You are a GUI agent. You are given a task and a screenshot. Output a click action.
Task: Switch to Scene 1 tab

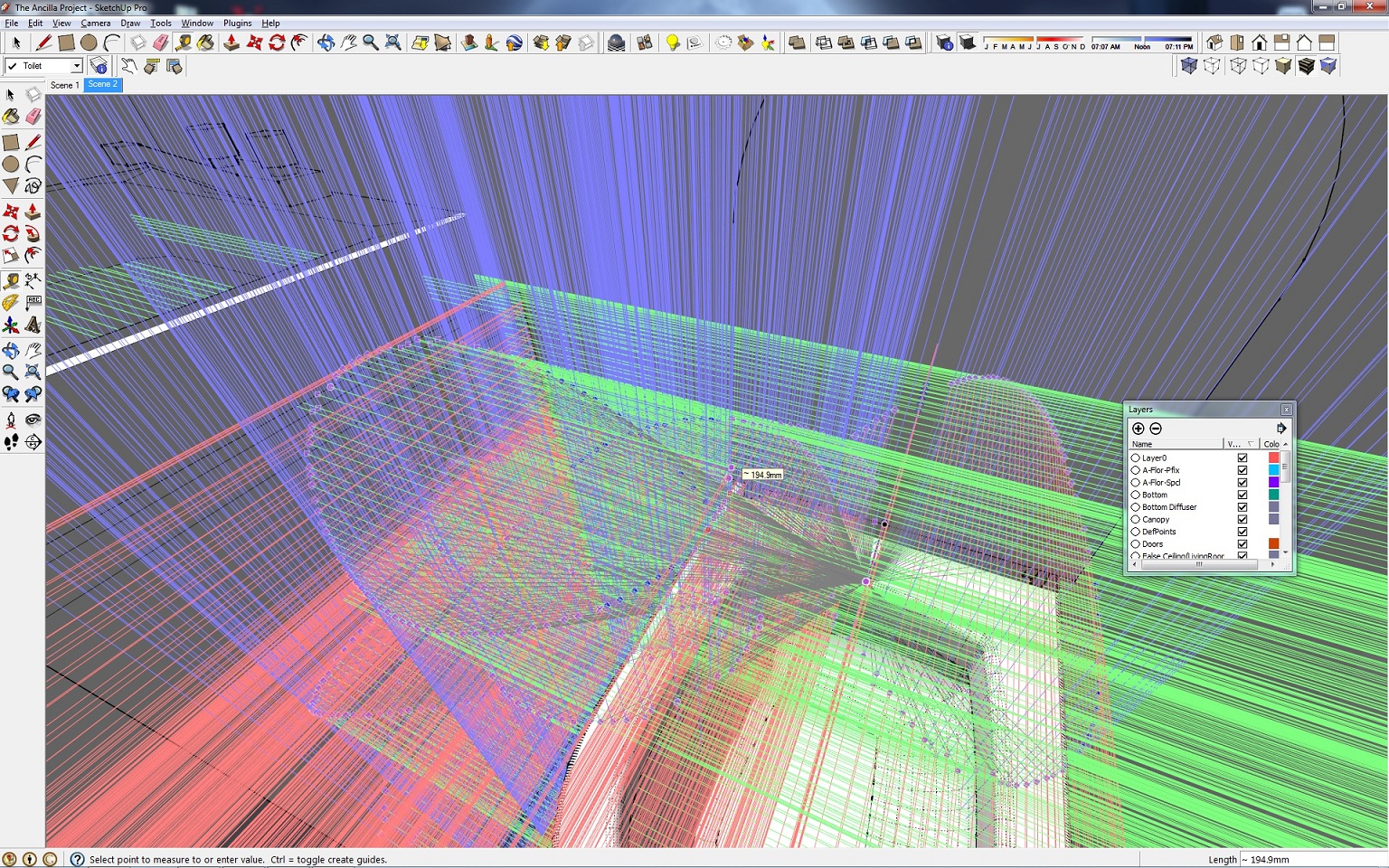(x=64, y=85)
